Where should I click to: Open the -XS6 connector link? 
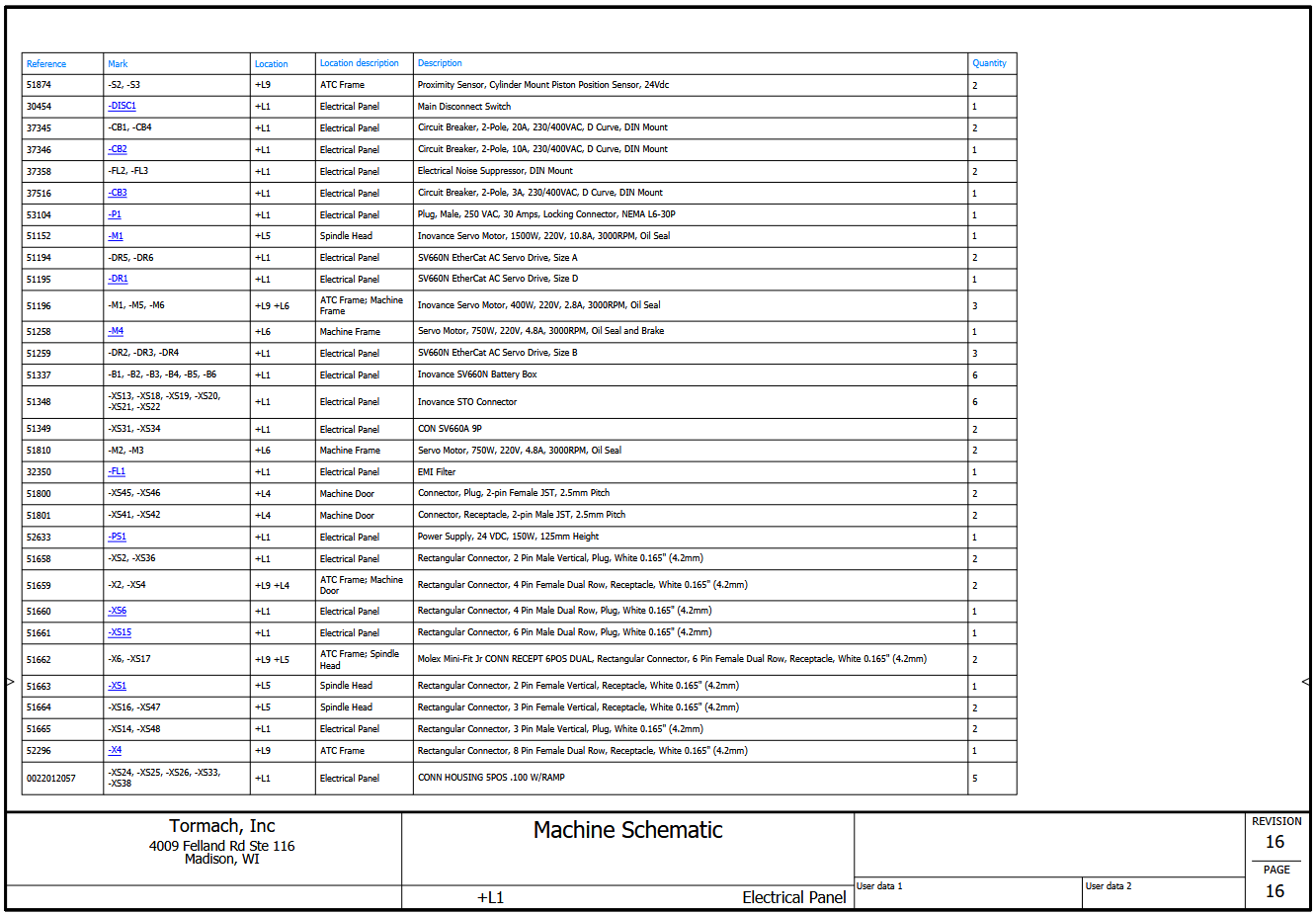coord(118,611)
